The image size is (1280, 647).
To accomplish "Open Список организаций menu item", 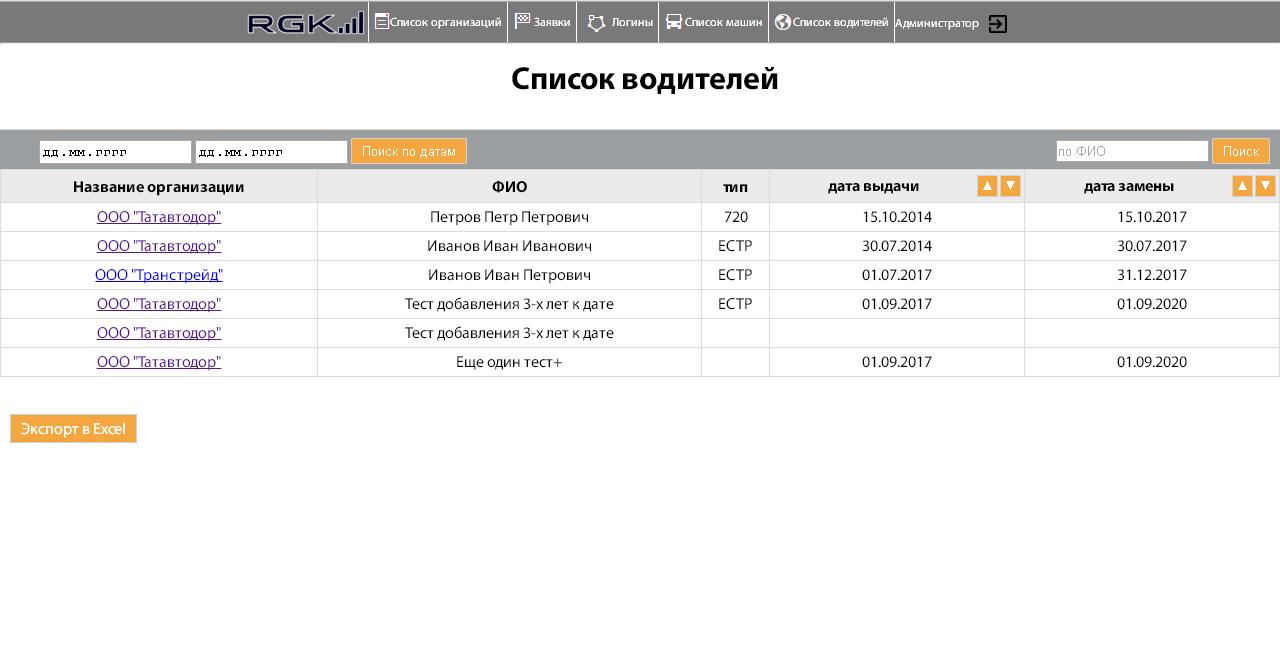I will tap(438, 22).
